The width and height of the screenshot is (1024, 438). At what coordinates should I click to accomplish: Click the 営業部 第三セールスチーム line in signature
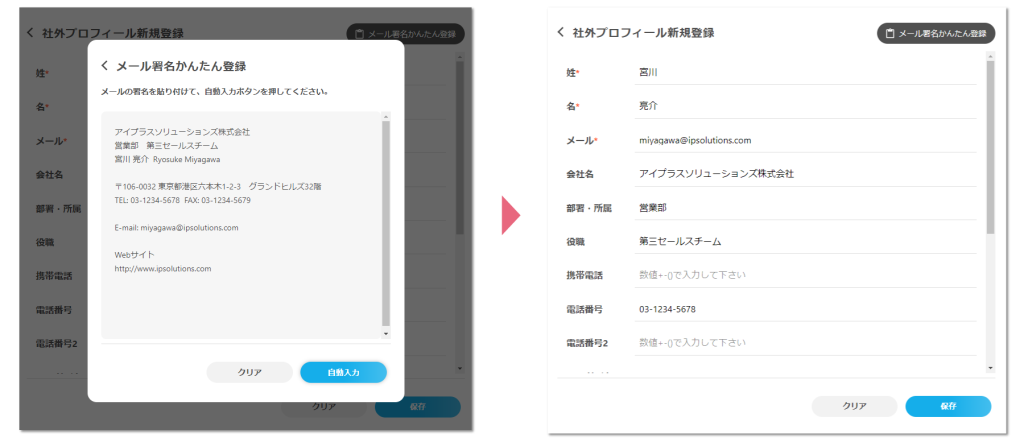(x=167, y=146)
